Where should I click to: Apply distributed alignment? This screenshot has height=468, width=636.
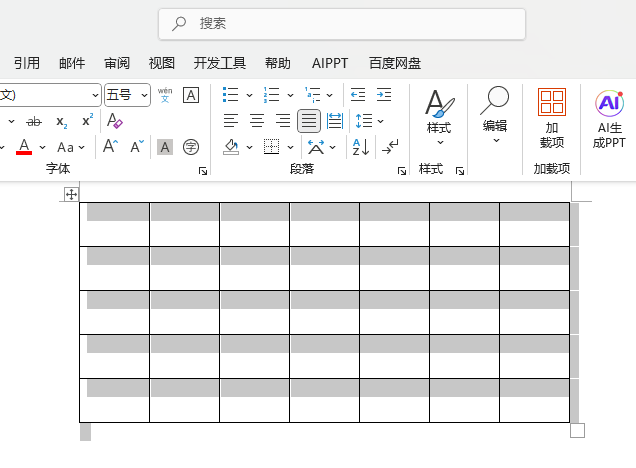pos(335,121)
